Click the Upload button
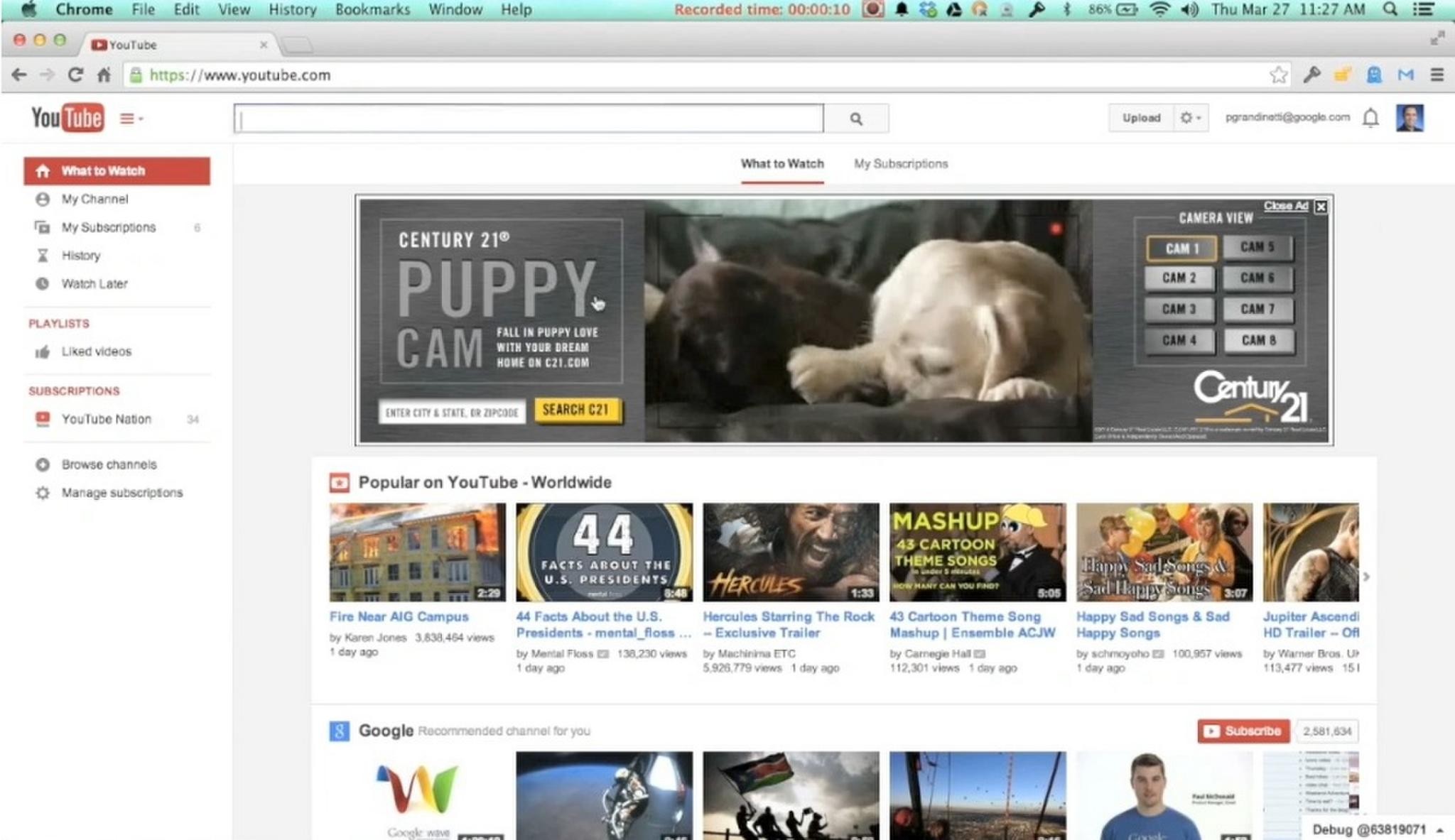This screenshot has height=840, width=1455. (1141, 118)
